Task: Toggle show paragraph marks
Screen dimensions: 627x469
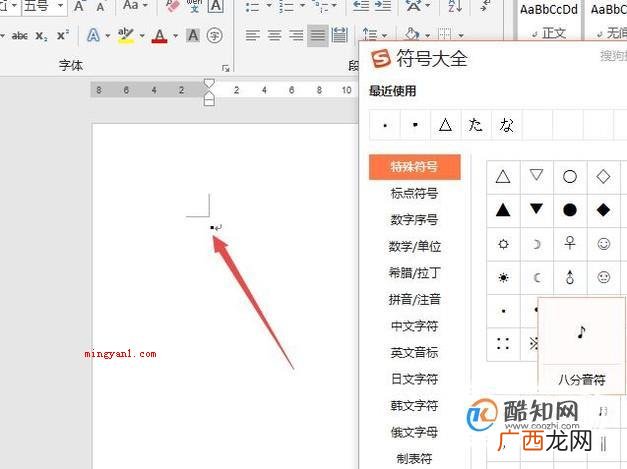Action: coord(485,6)
